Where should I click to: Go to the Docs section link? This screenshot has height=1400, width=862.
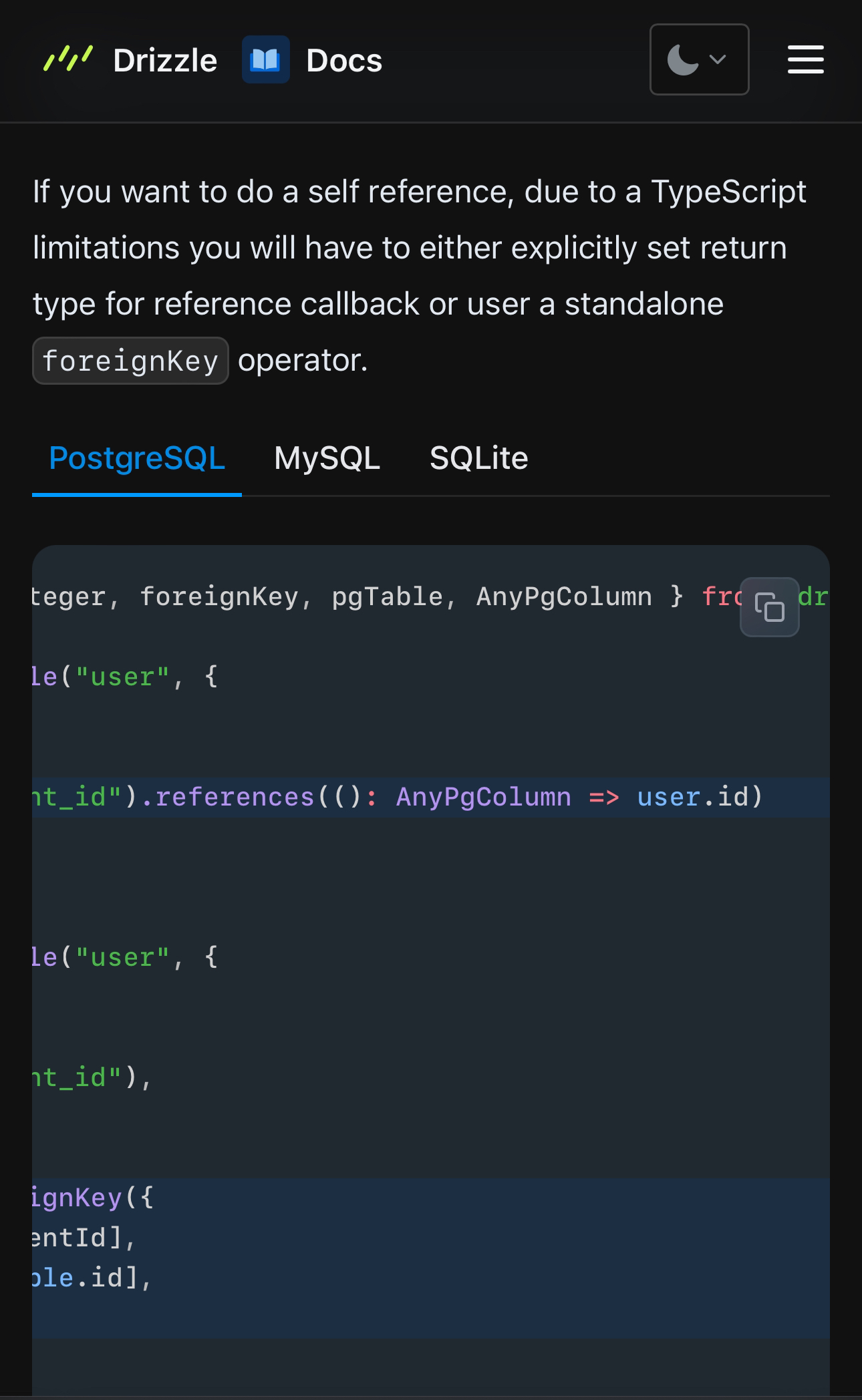343,61
